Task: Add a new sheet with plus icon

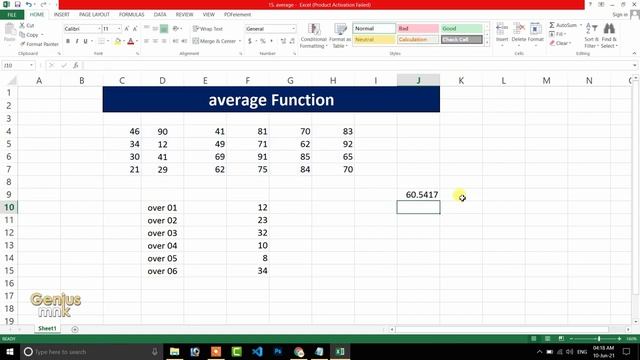Action: [x=75, y=329]
